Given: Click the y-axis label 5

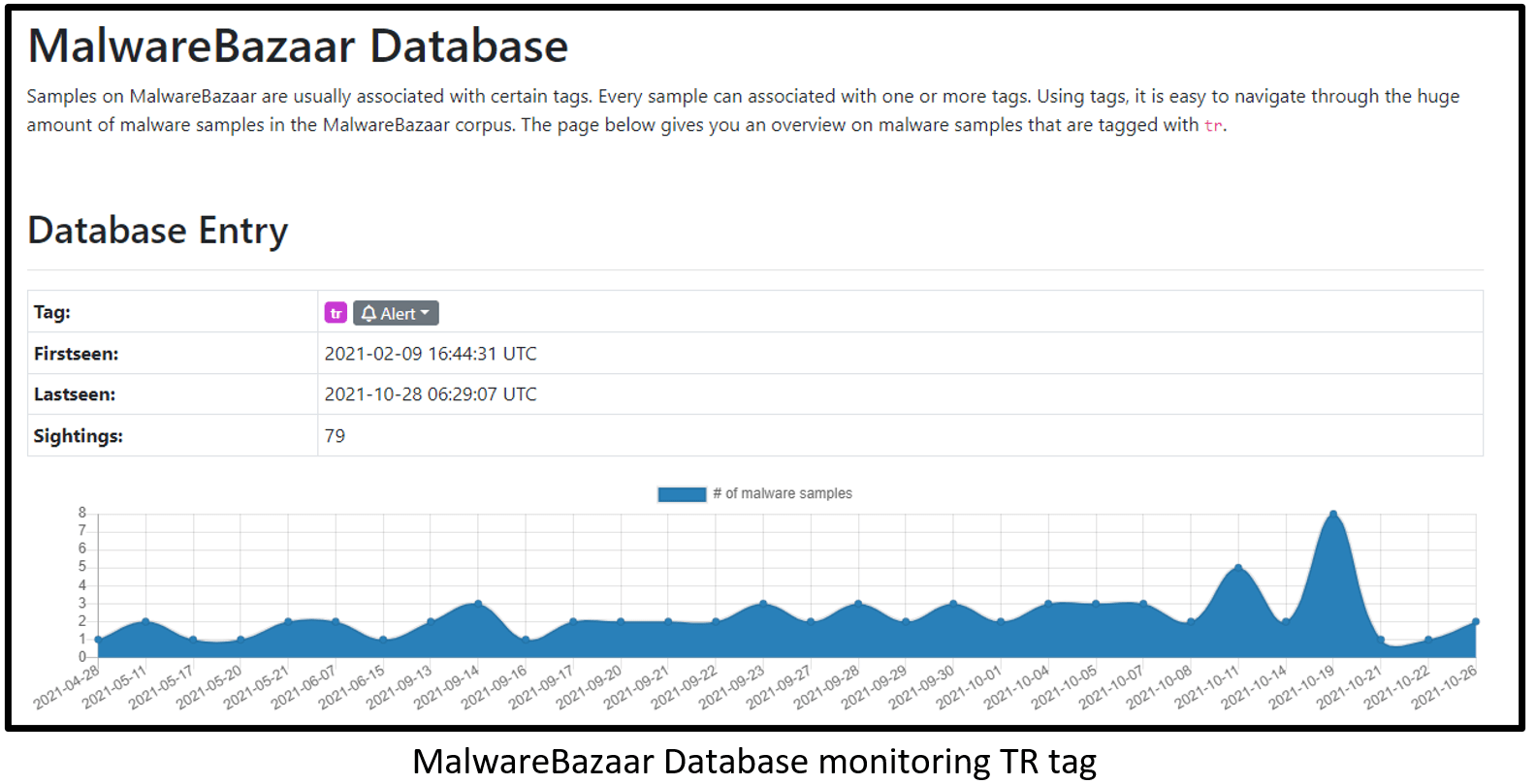Looking at the screenshot, I should coord(82,567).
